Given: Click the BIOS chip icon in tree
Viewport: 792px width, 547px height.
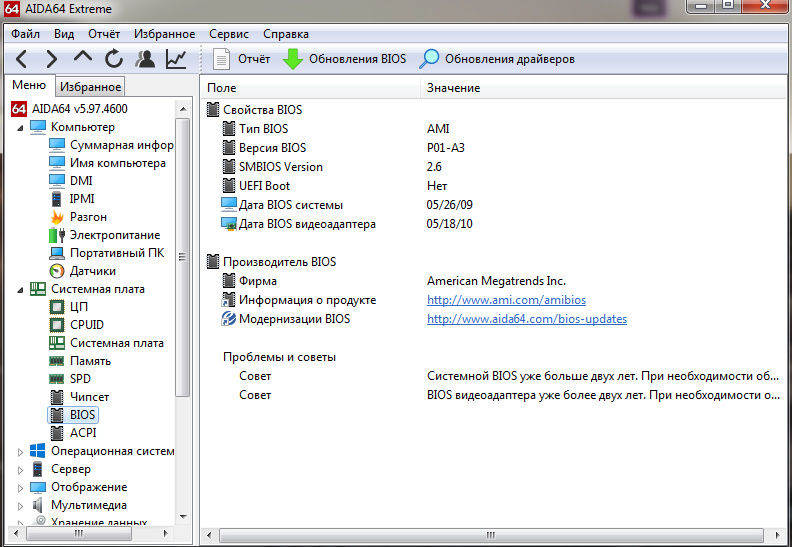Looking at the screenshot, I should [57, 415].
